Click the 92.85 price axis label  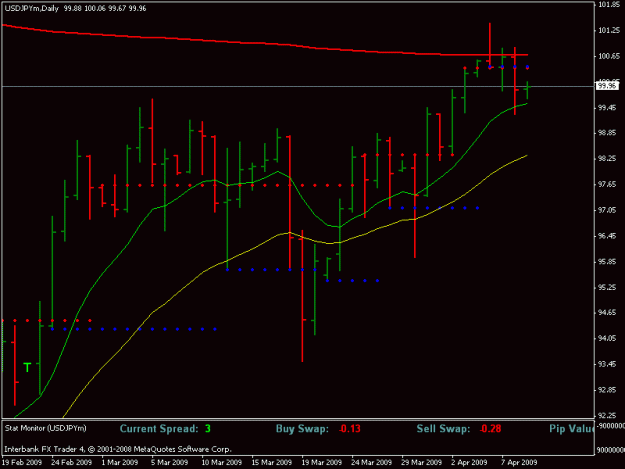point(609,390)
